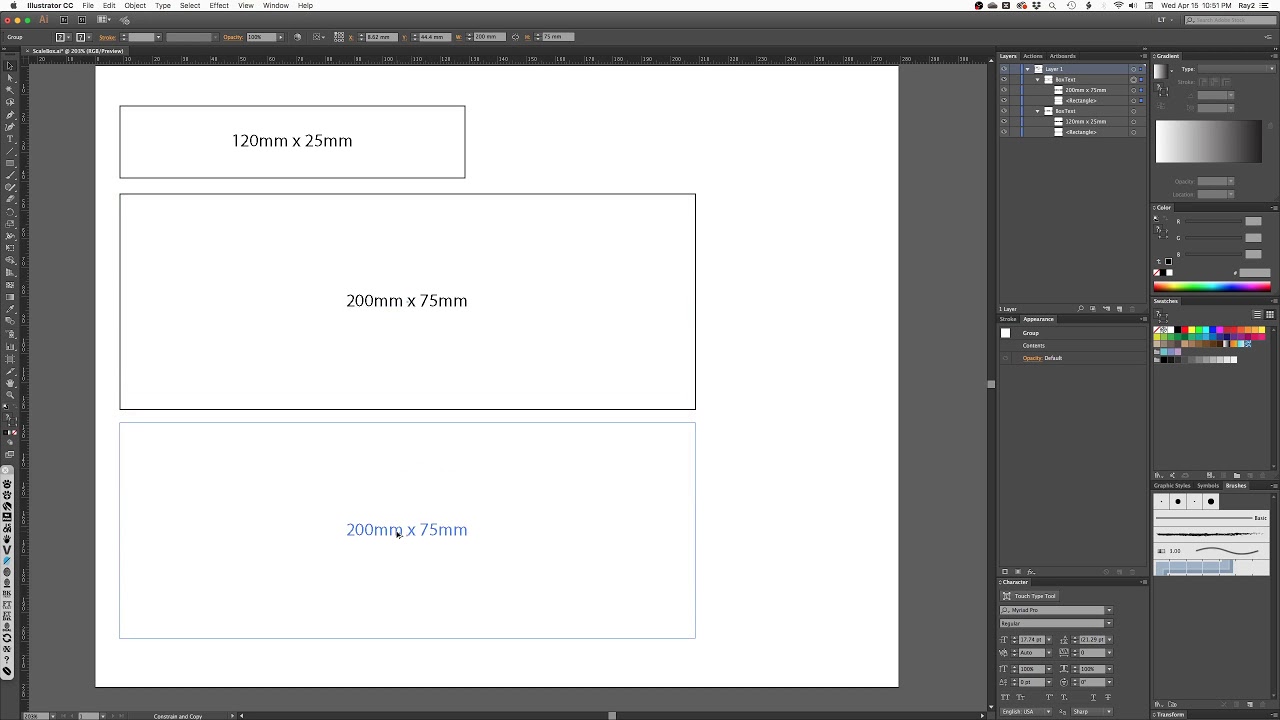Screen dimensions: 1280x720
Task: Click the swap fill and stroke icon in Color panel
Action: coord(1165,218)
